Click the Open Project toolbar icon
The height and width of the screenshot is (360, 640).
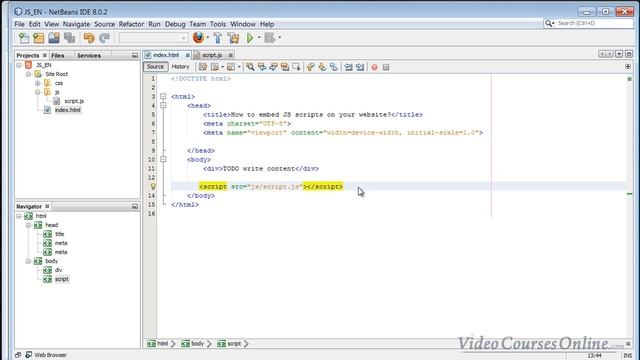pyautogui.click(x=54, y=38)
